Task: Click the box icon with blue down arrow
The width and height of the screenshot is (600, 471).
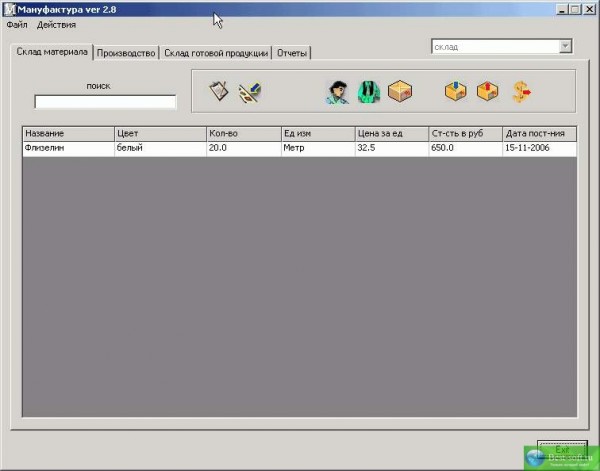Action: [456, 92]
